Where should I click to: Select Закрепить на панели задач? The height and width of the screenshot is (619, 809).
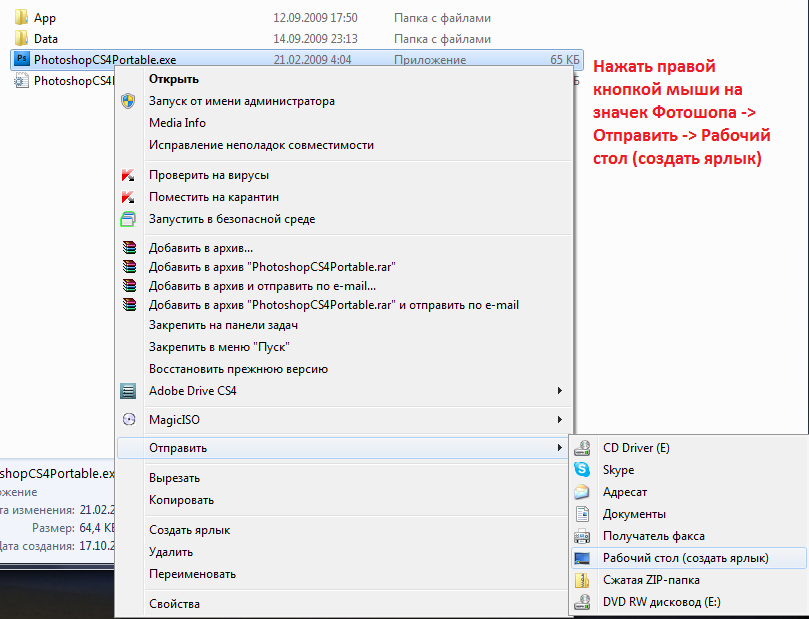tap(223, 325)
